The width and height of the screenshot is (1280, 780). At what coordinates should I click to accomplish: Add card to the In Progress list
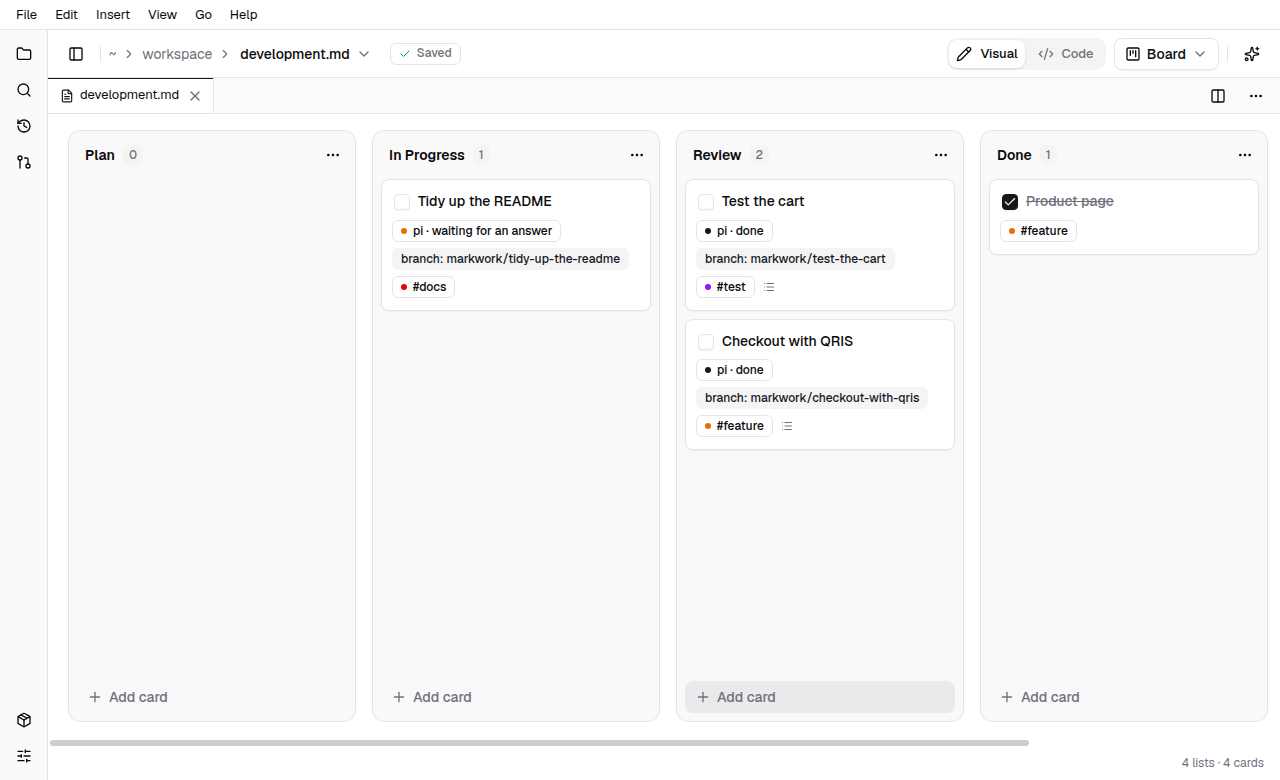516,697
